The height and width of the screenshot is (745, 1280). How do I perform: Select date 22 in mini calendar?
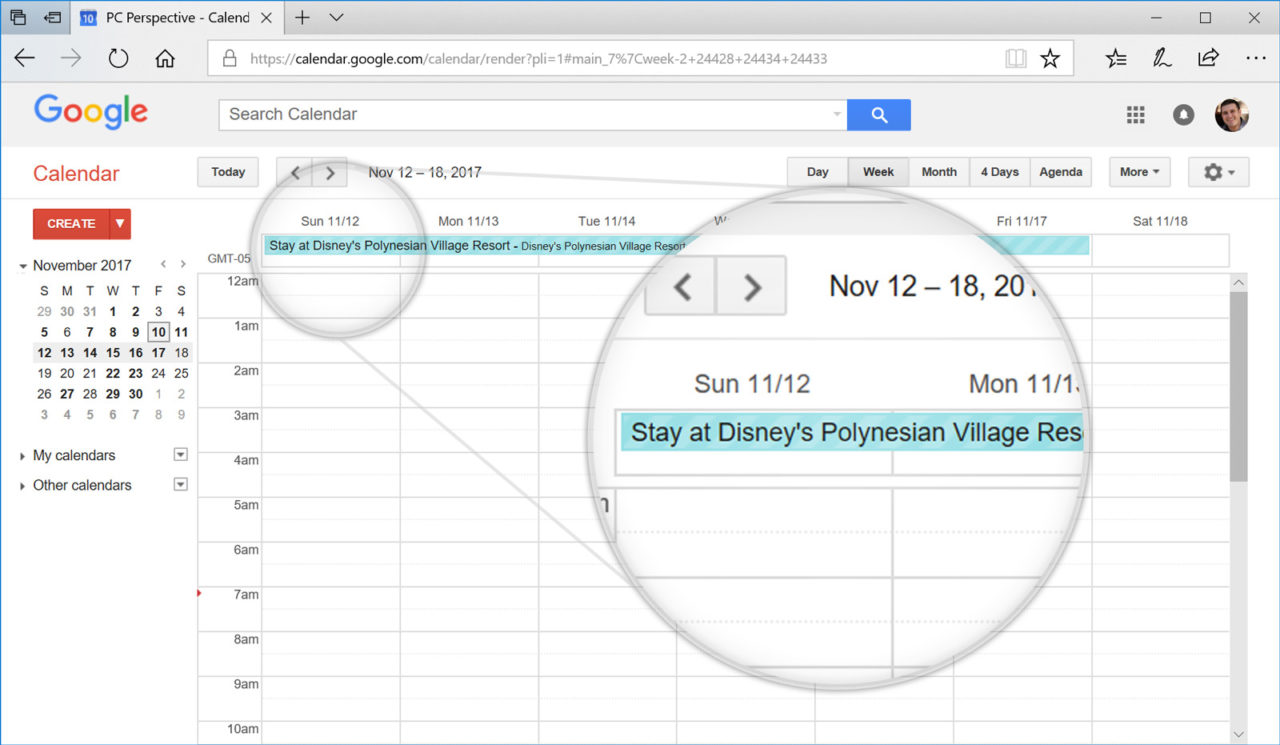(x=113, y=373)
